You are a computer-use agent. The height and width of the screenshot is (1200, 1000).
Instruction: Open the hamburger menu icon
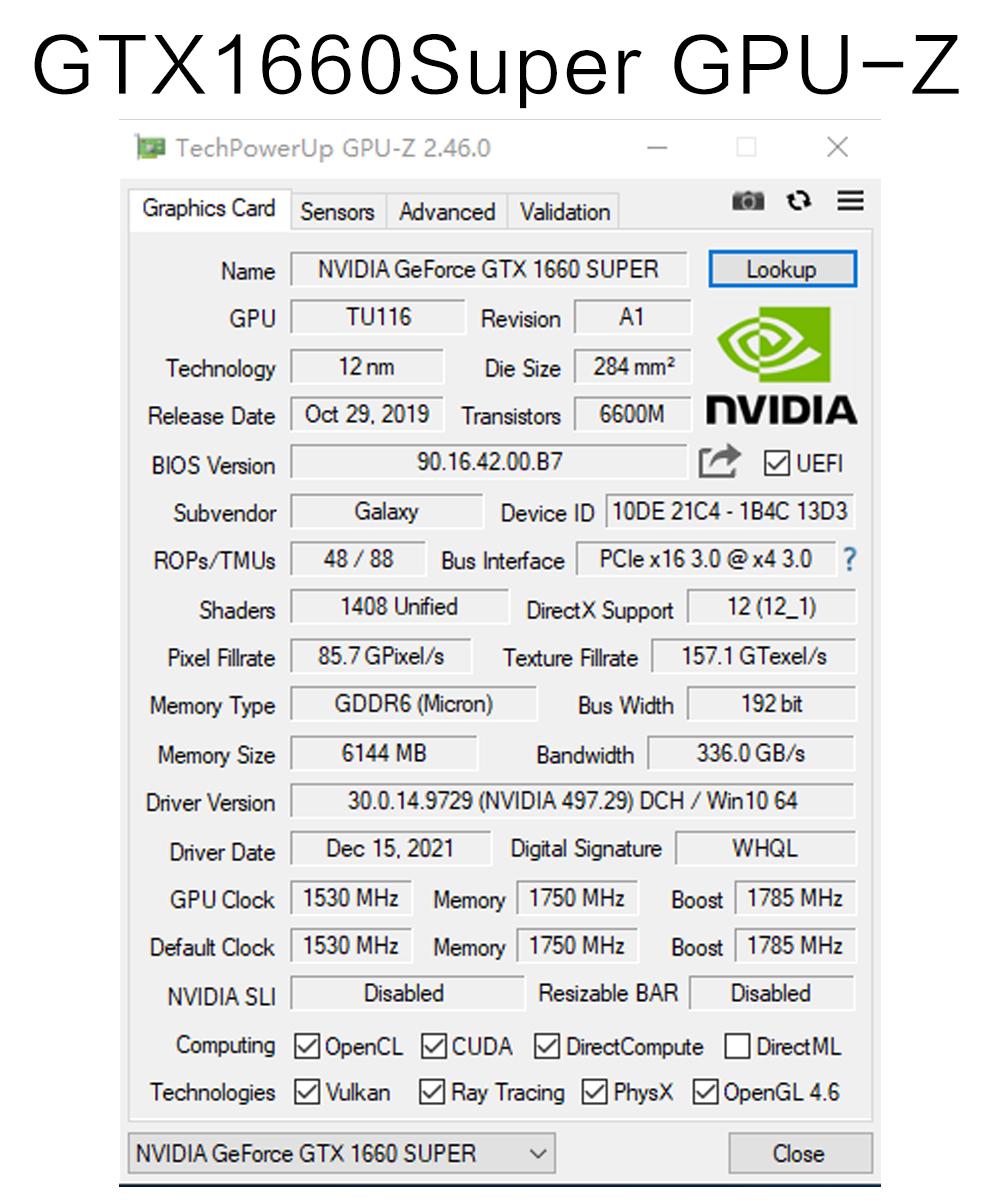click(851, 201)
